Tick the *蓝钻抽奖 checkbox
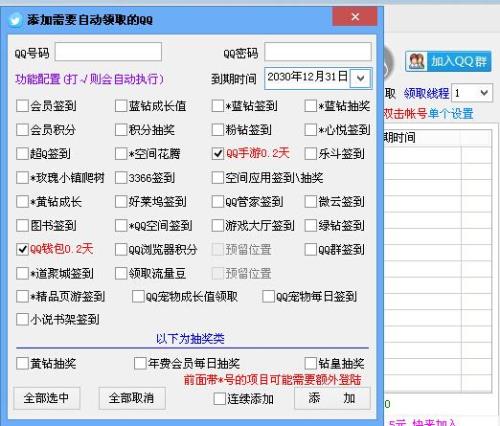Viewport: 500px width, 426px height. [x=310, y=106]
